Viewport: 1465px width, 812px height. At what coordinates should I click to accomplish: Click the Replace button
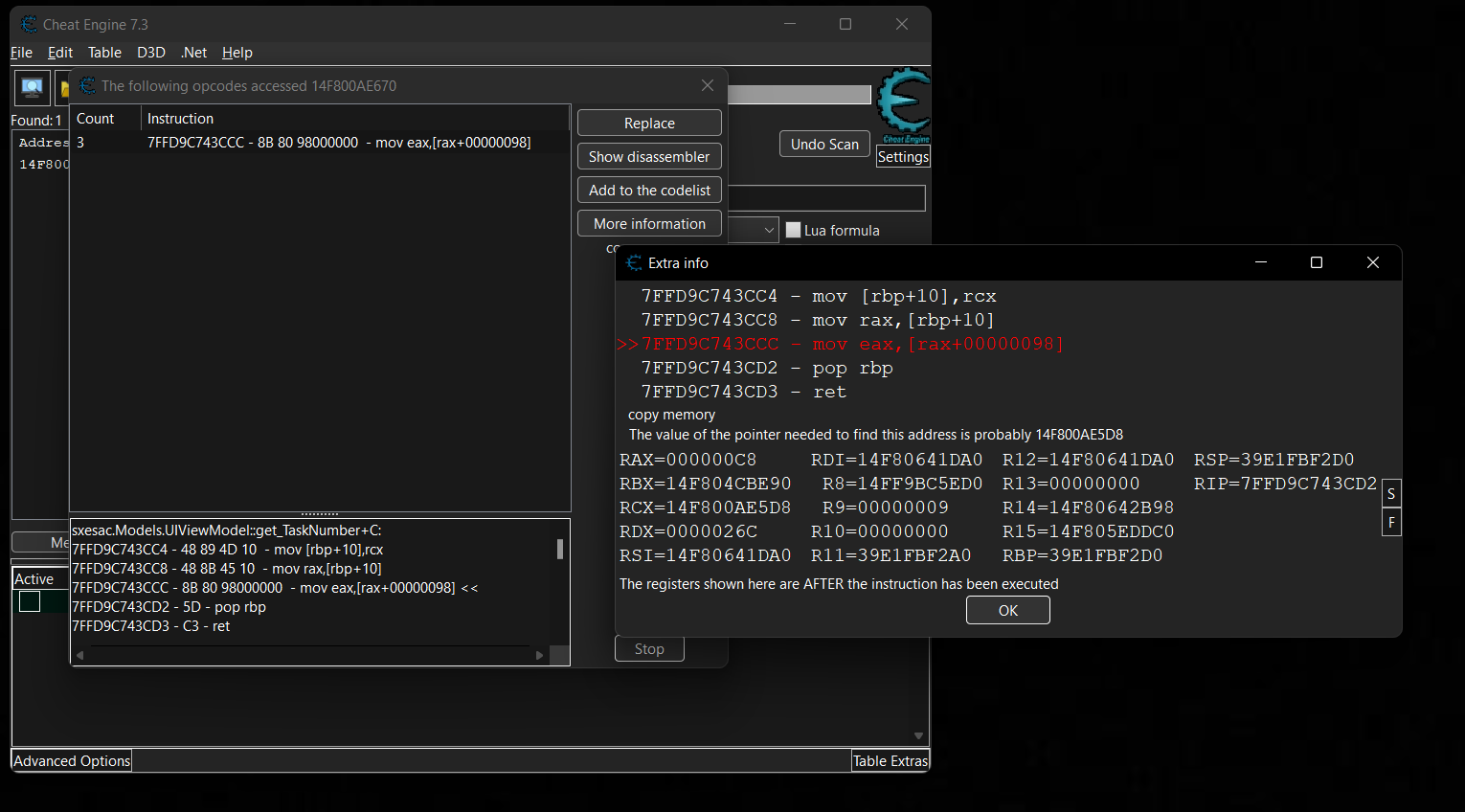click(649, 124)
